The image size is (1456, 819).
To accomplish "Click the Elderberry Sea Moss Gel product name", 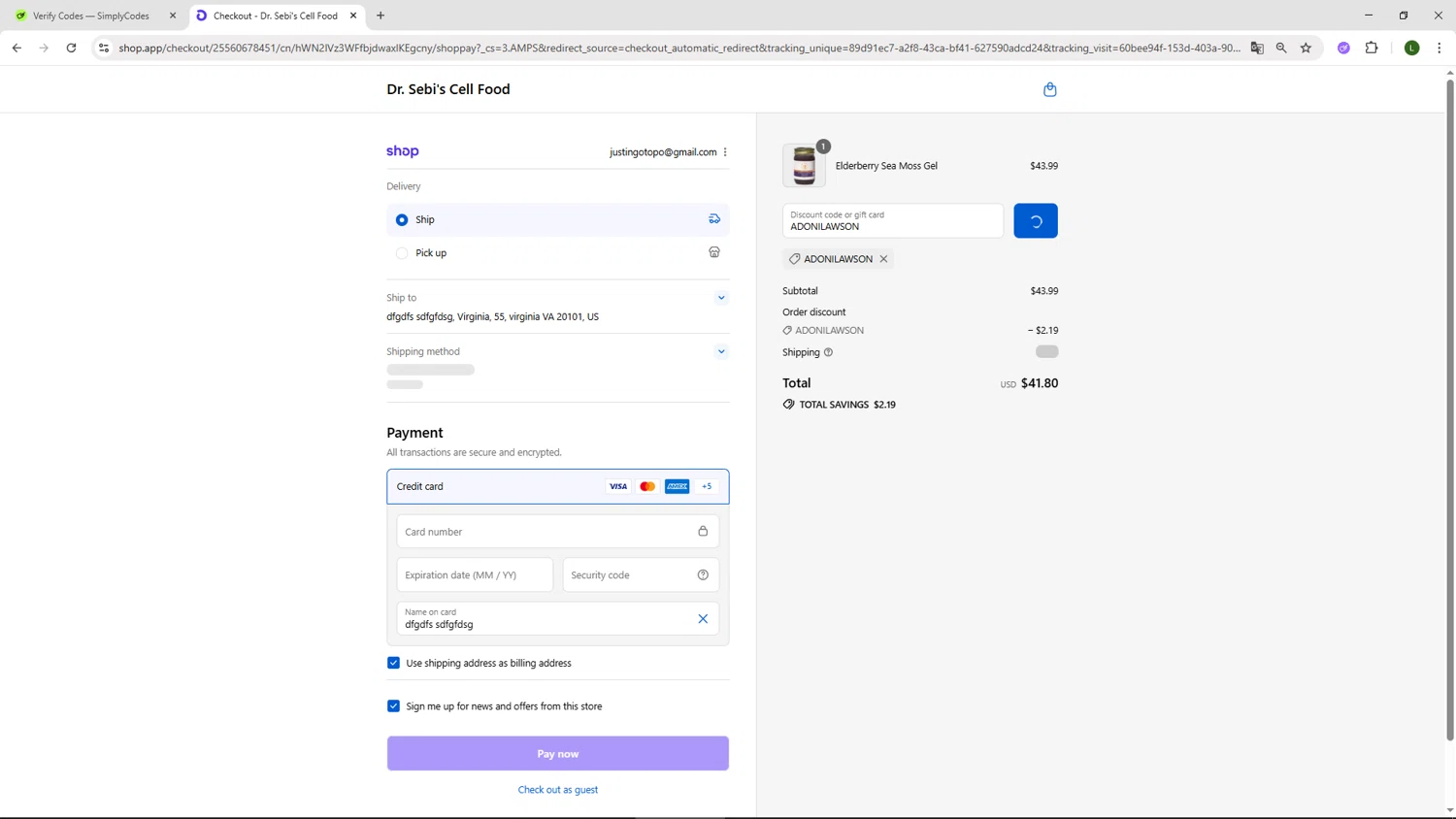I will tap(886, 166).
